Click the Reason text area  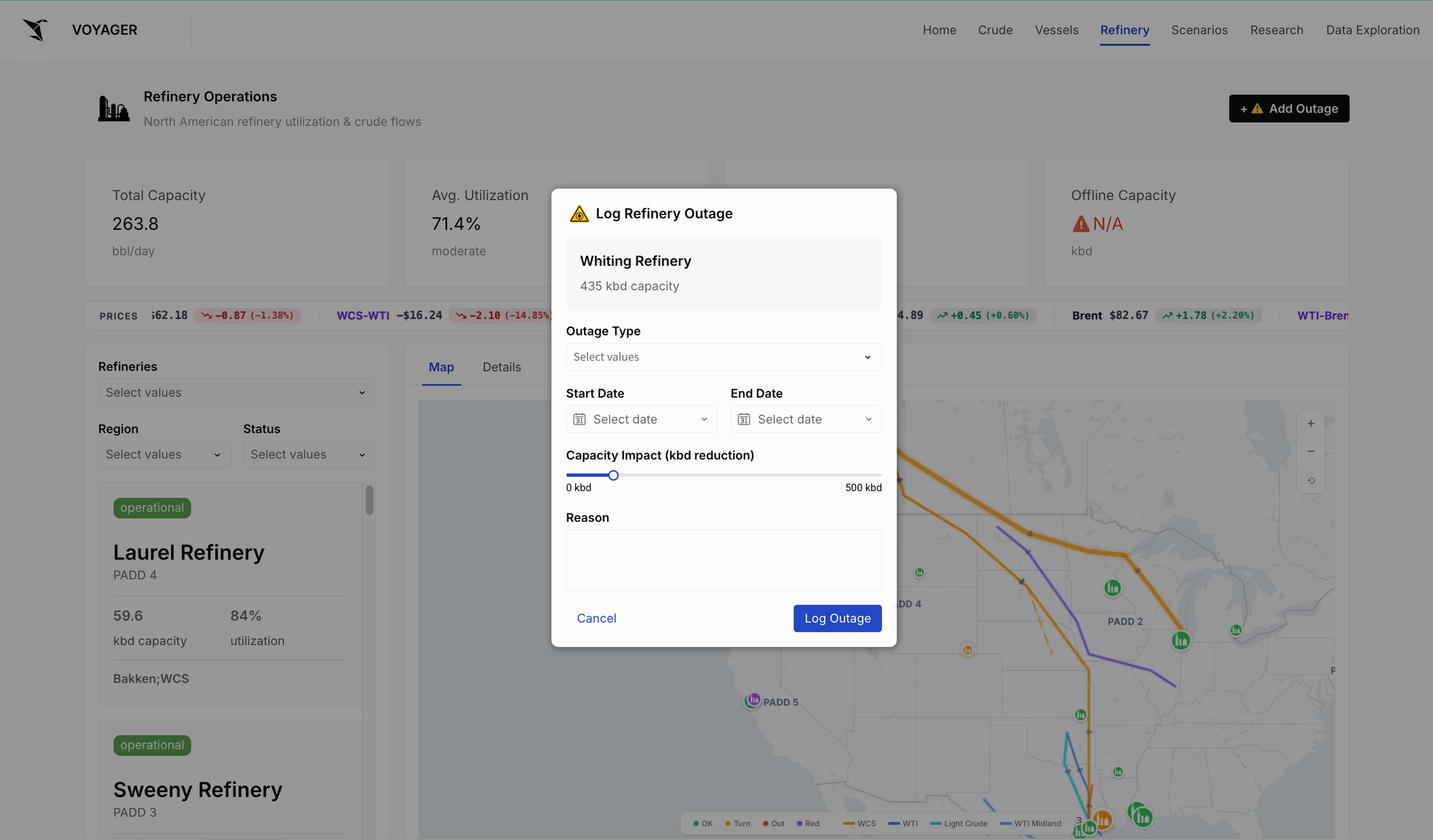pos(723,560)
